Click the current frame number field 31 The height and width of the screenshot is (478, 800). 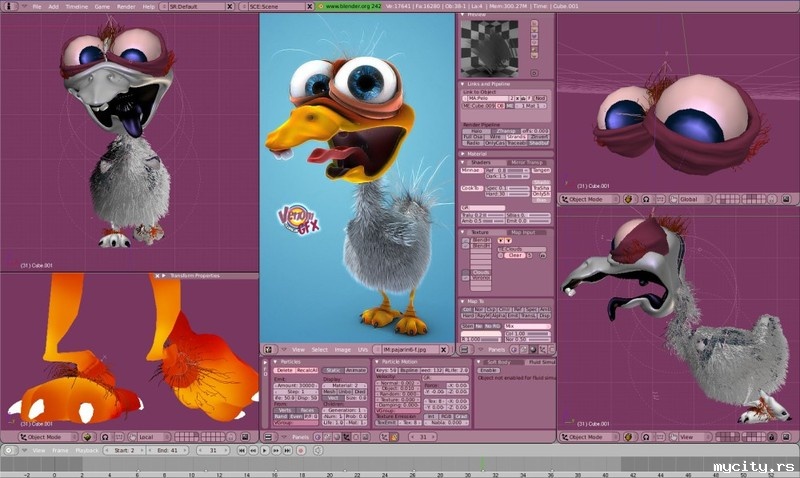213,451
